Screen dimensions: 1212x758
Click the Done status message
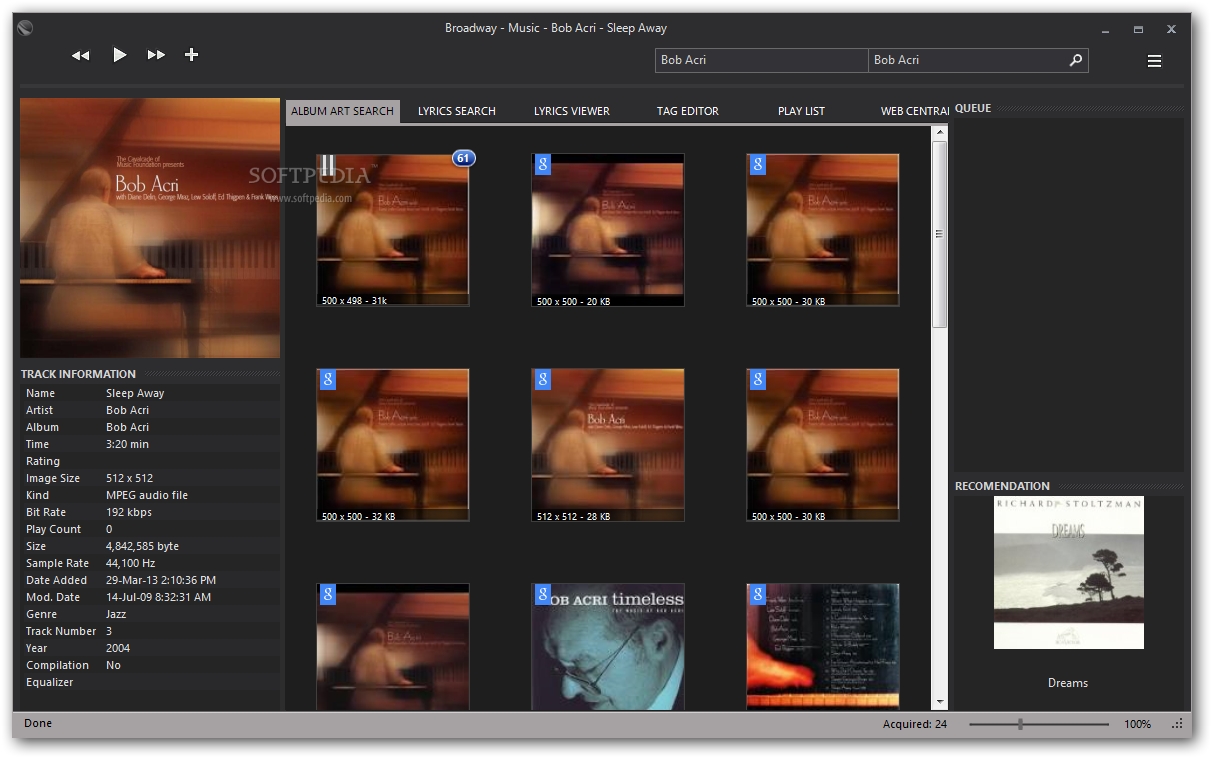38,723
